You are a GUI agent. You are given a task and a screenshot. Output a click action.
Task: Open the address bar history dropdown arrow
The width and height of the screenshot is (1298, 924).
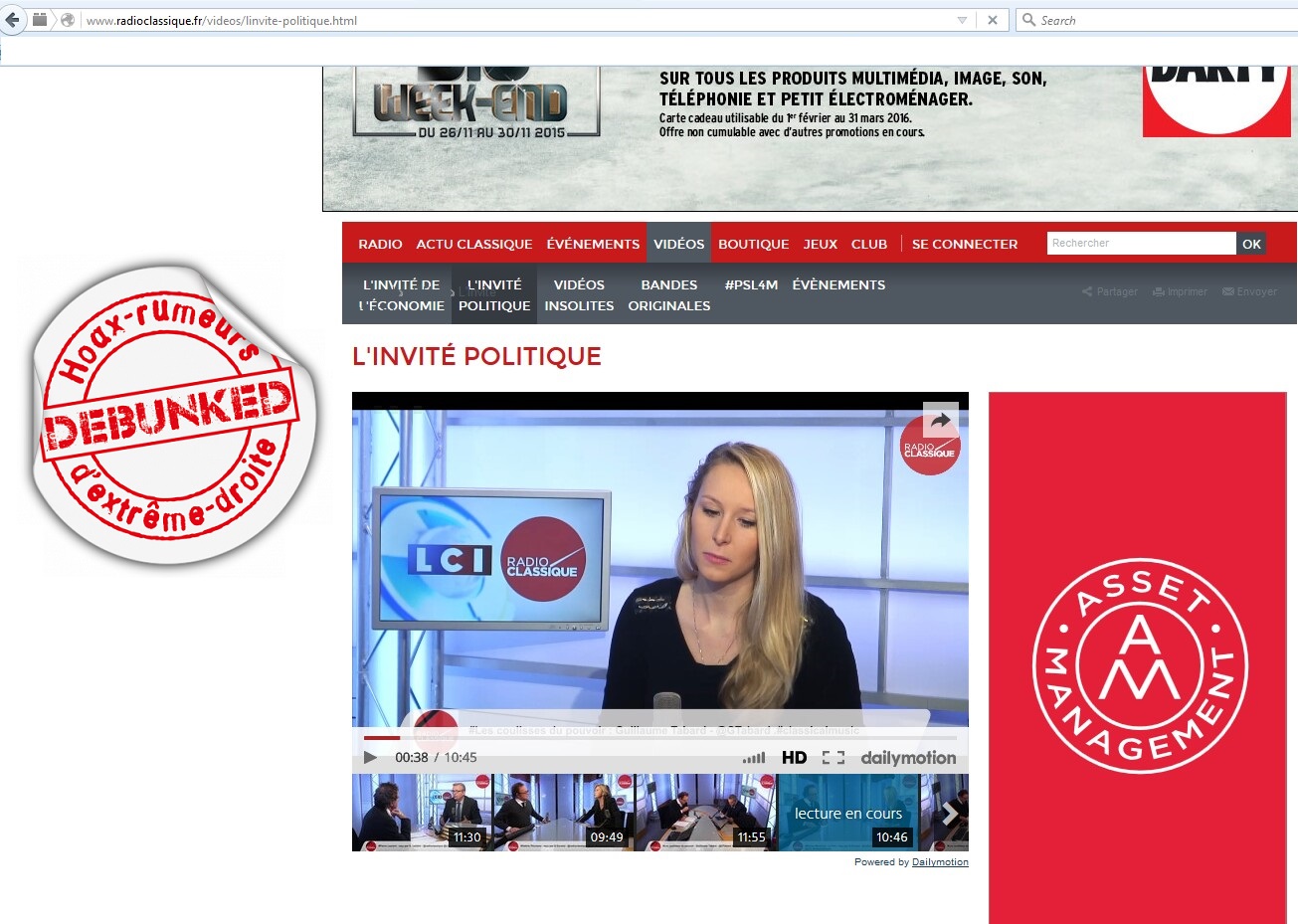[x=962, y=20]
